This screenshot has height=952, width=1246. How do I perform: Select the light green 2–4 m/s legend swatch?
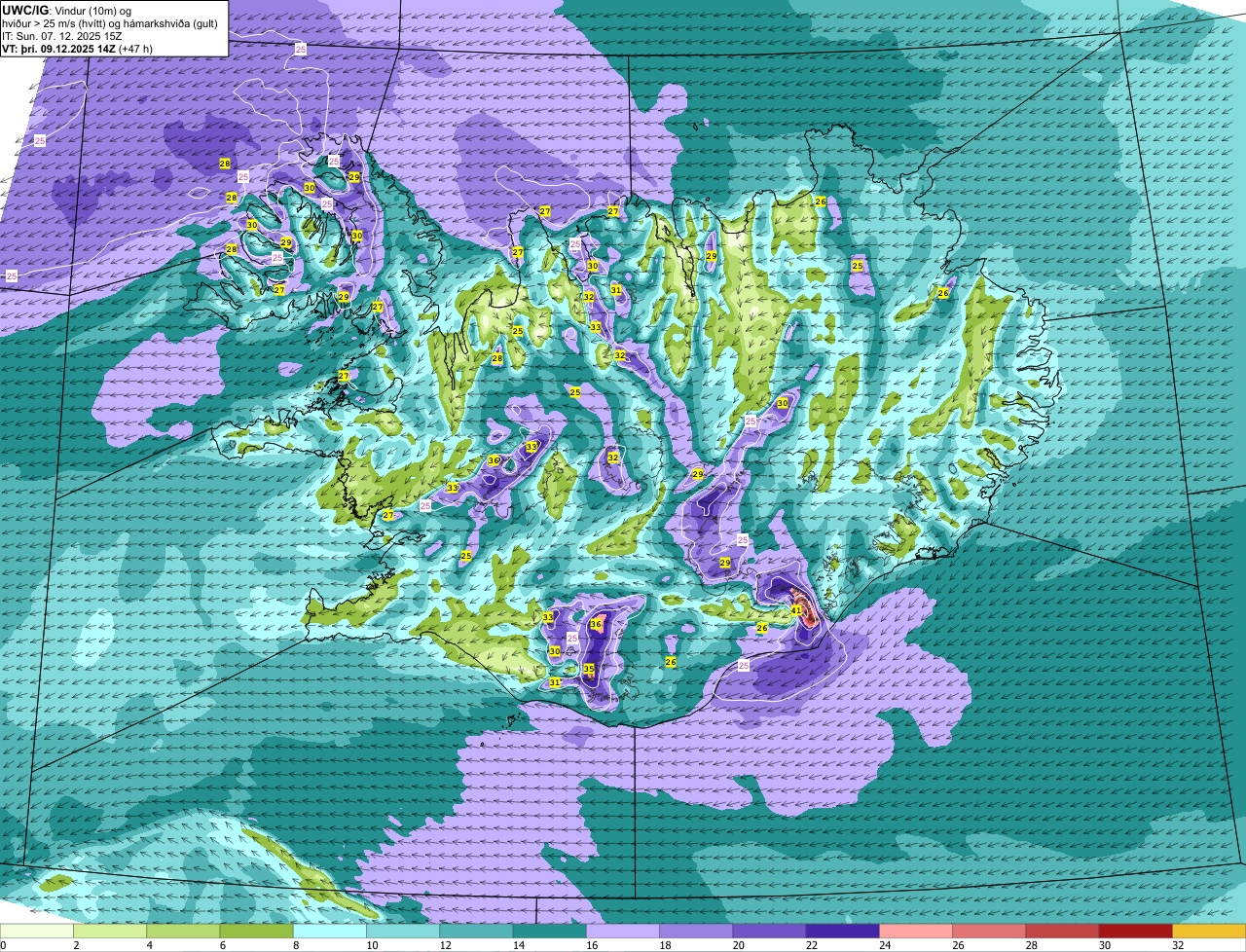click(x=110, y=931)
